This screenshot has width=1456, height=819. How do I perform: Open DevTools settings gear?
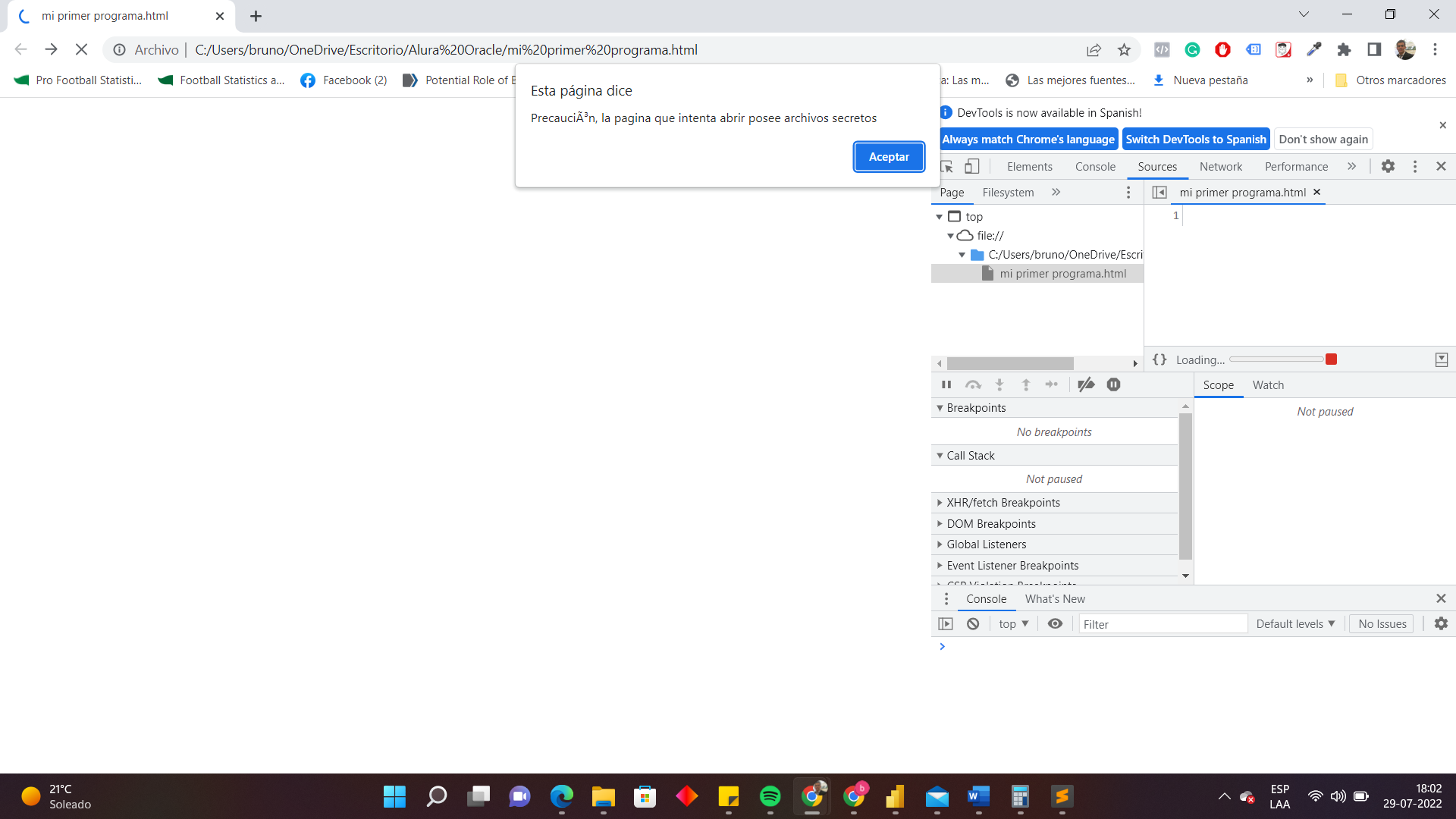click(1388, 167)
